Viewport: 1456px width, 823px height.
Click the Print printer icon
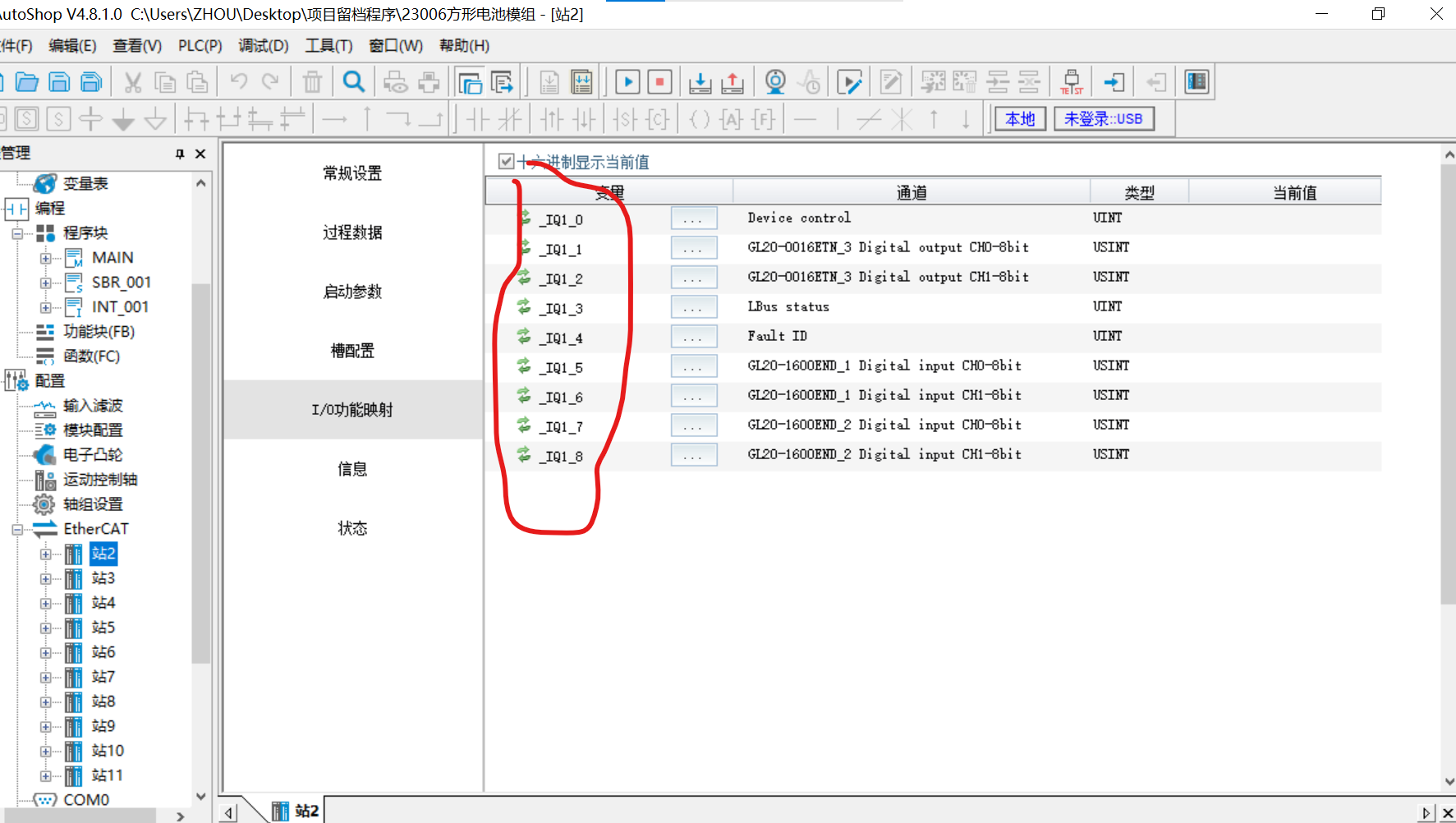pyautogui.click(x=429, y=82)
